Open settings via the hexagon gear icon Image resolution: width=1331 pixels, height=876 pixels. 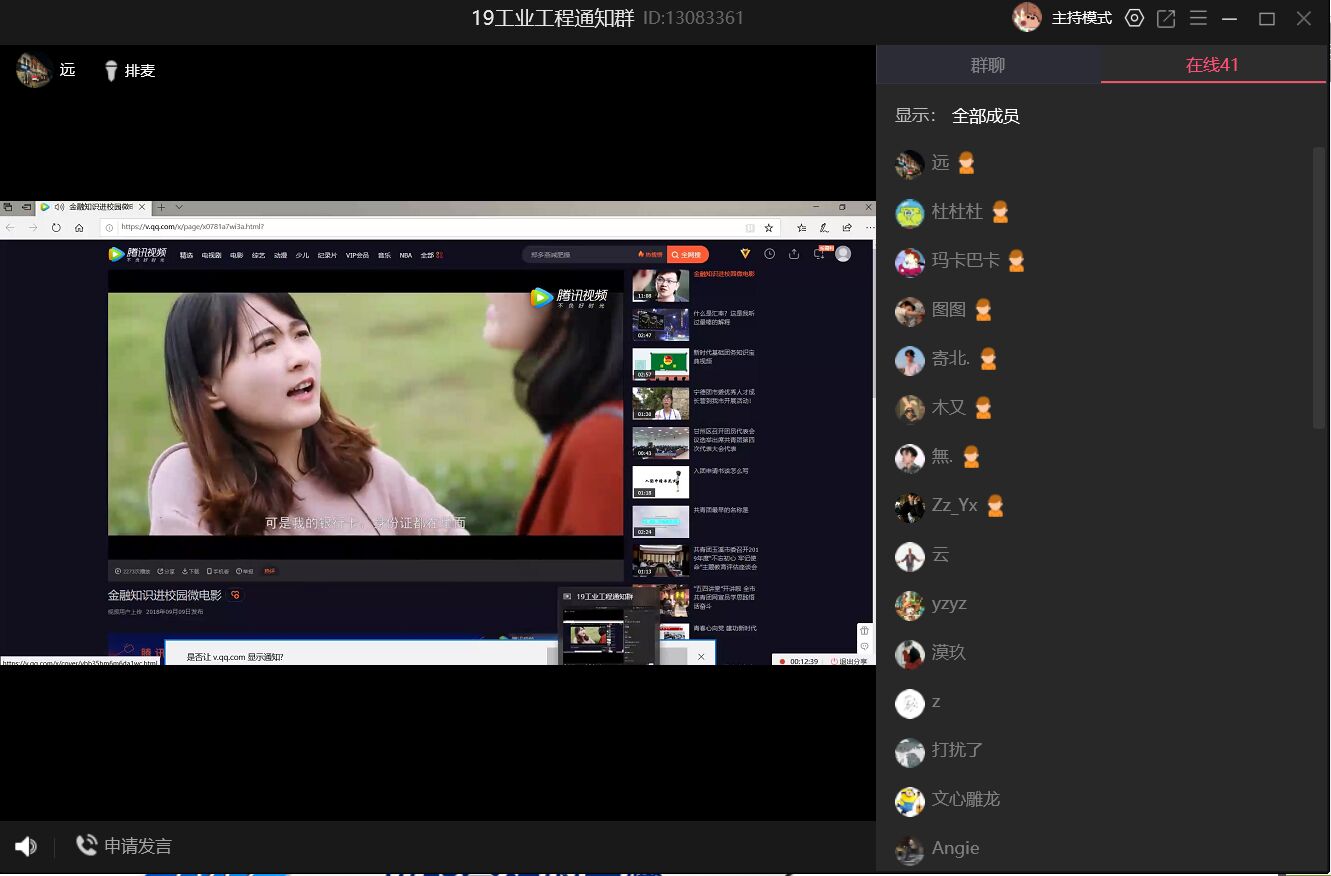[1134, 18]
